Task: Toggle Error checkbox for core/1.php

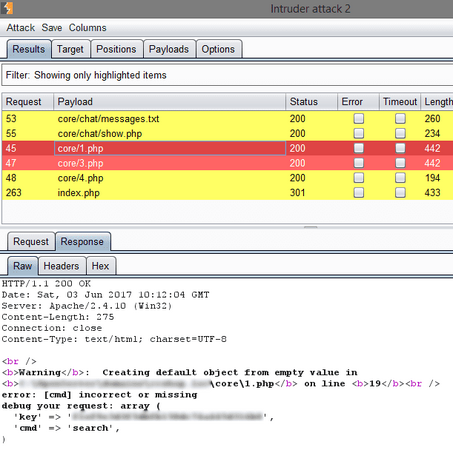Action: coord(359,148)
